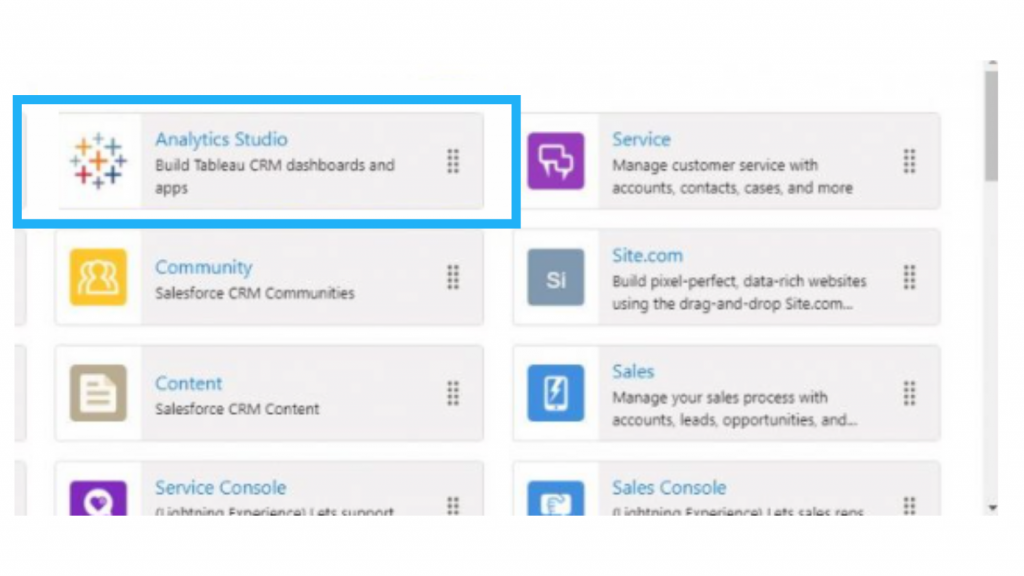Grab the Community card drag handle
1024x576 pixels.
pos(453,277)
